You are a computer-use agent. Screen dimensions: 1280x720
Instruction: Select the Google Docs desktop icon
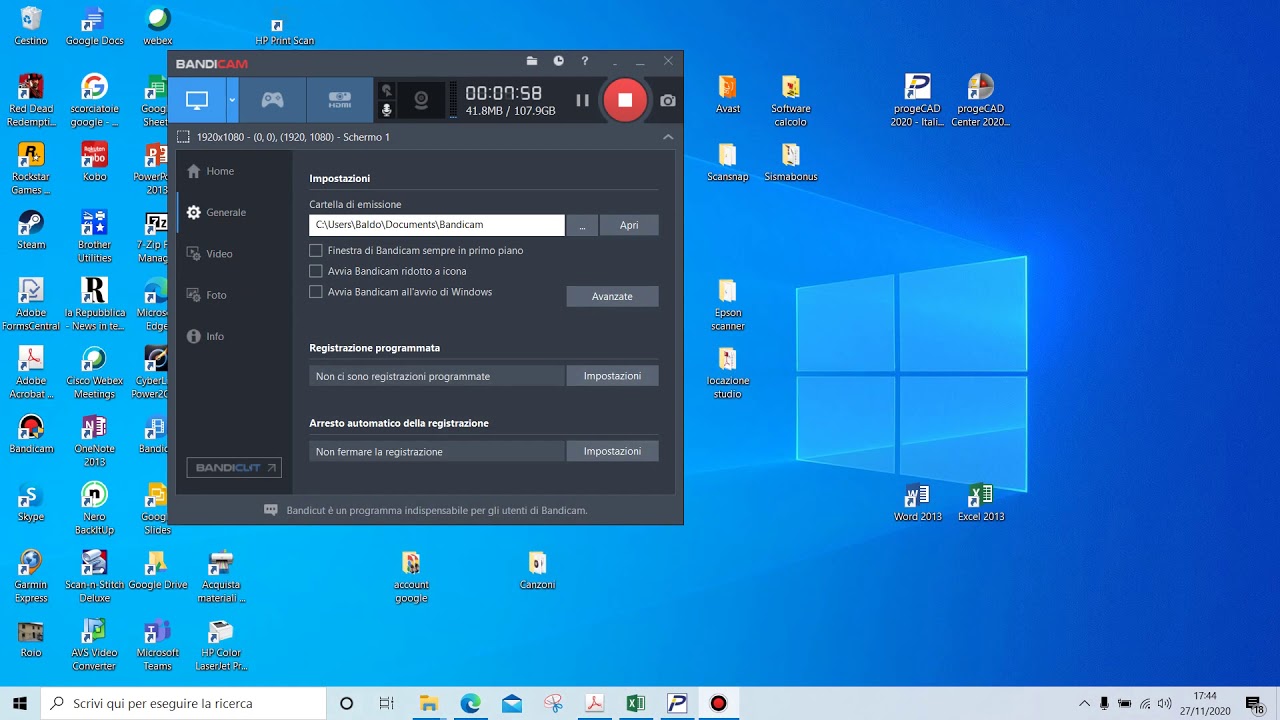pos(94,26)
